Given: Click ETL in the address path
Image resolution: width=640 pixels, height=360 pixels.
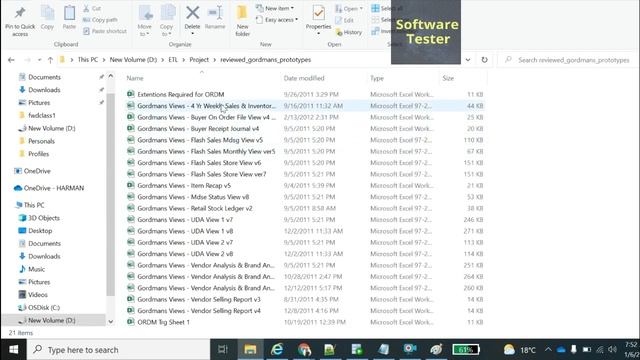Looking at the screenshot, I should (173, 60).
